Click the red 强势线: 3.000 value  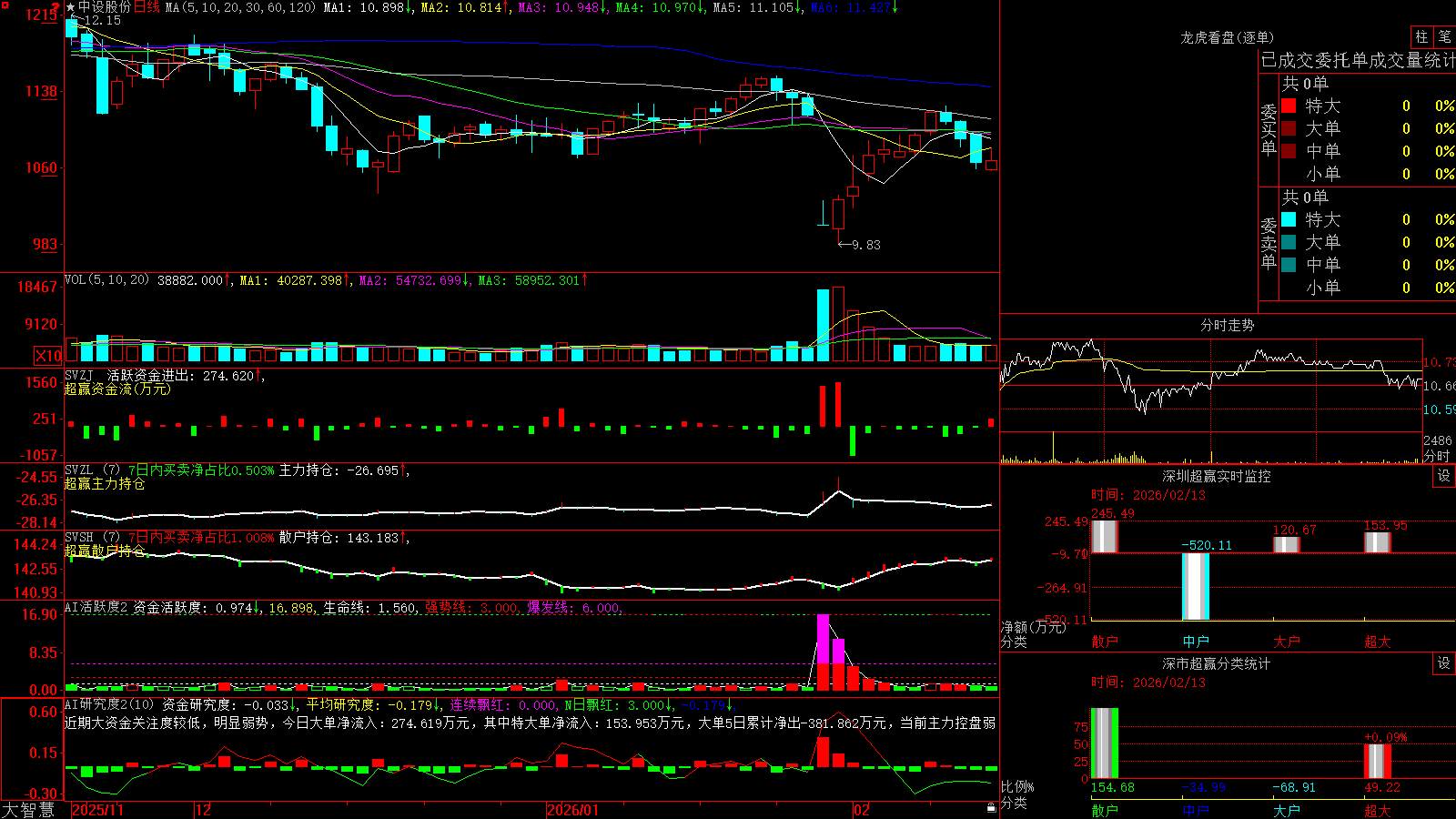coord(472,608)
